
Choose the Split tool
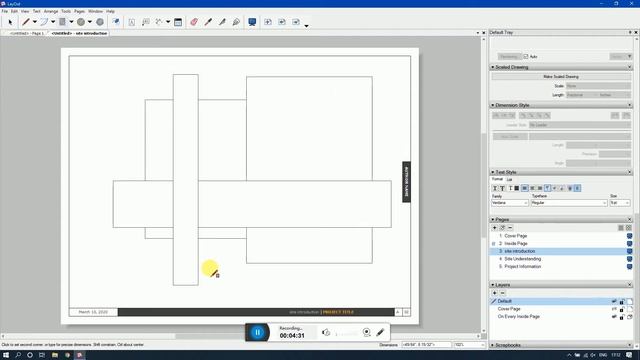click(x=222, y=22)
